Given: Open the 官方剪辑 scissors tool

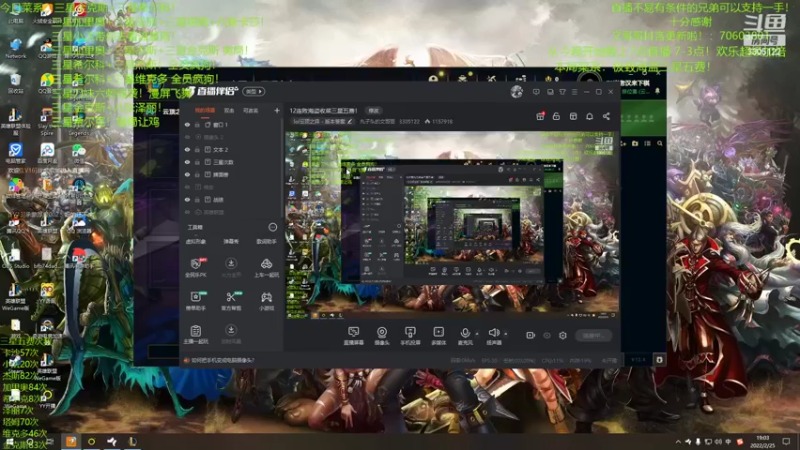Looking at the screenshot, I should pos(231,301).
